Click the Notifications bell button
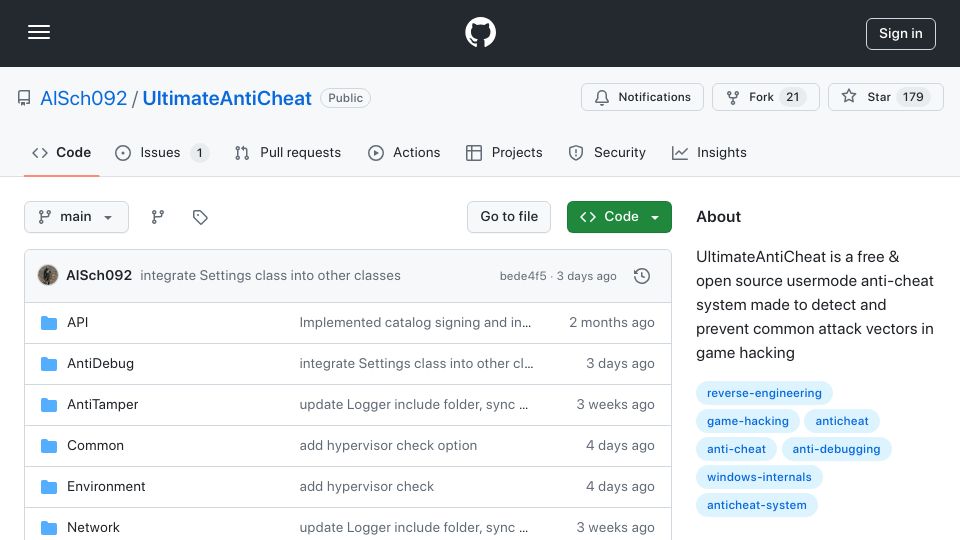The width and height of the screenshot is (960, 540). pyautogui.click(x=642, y=97)
